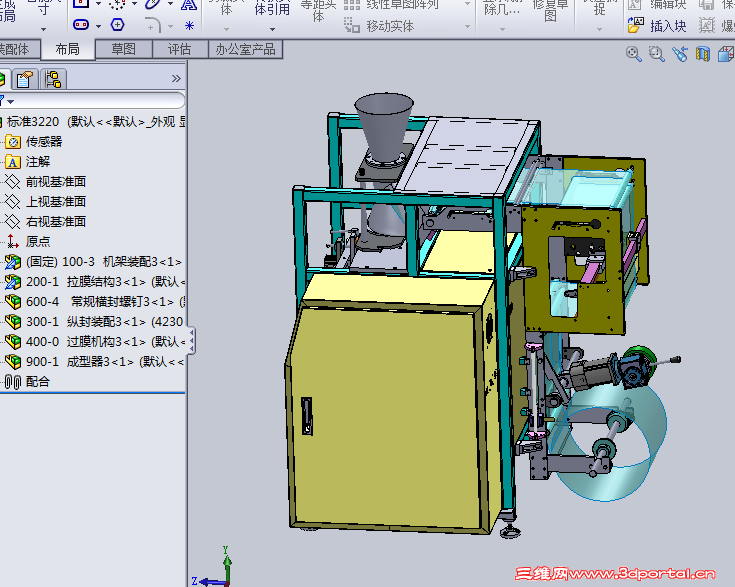Open fillet tool dropdown arrow
This screenshot has width=735, height=587.
pyautogui.click(x=171, y=26)
